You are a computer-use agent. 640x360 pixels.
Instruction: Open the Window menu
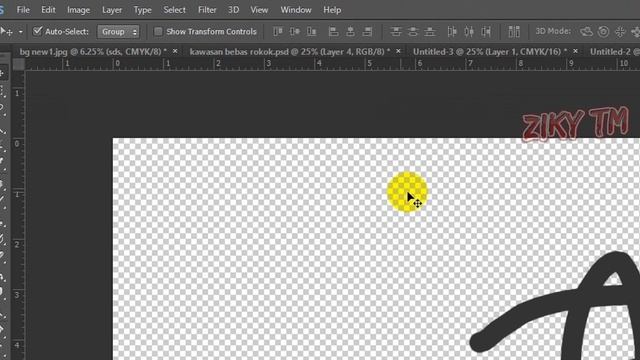[296, 10]
